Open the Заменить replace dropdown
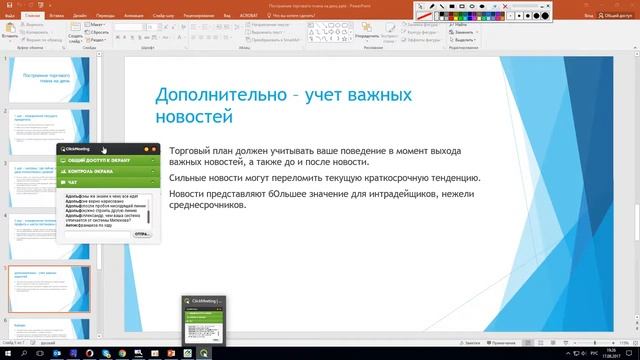The height and width of the screenshot is (360, 640). pyautogui.click(x=463, y=32)
